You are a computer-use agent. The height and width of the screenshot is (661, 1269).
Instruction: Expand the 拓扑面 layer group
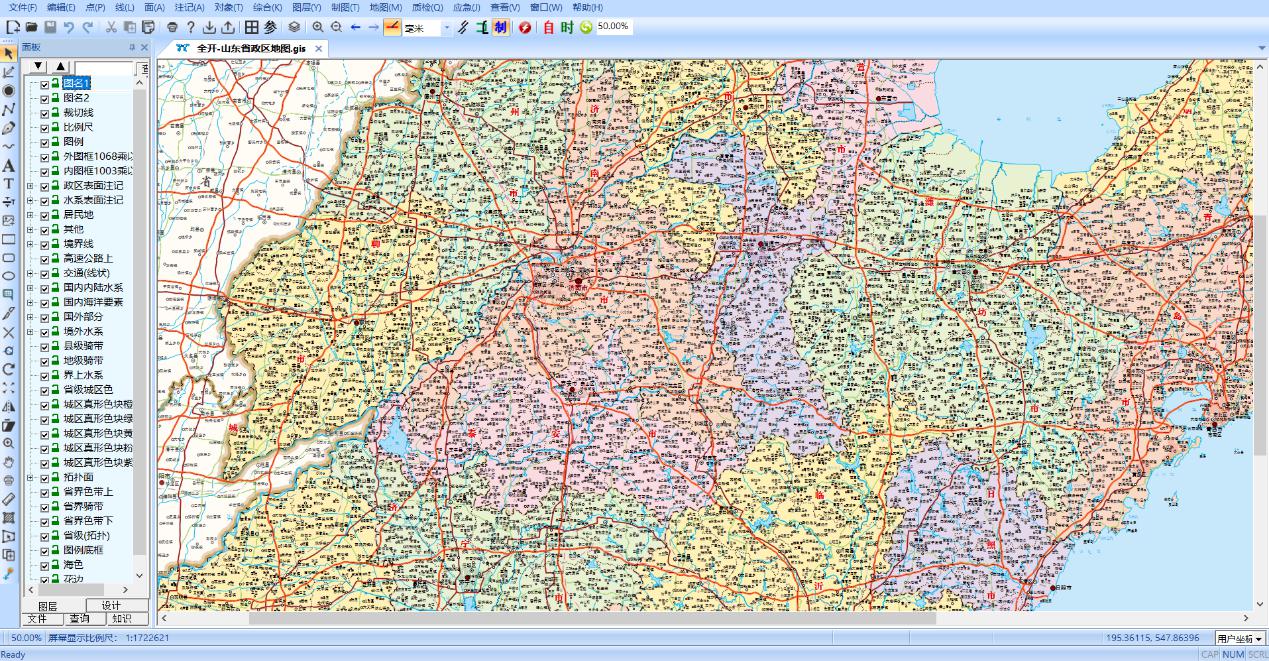click(x=30, y=478)
